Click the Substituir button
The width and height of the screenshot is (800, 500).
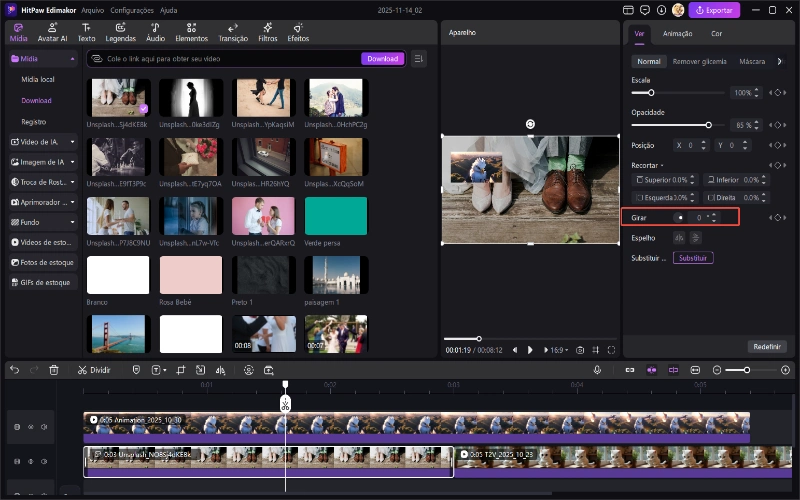693,258
